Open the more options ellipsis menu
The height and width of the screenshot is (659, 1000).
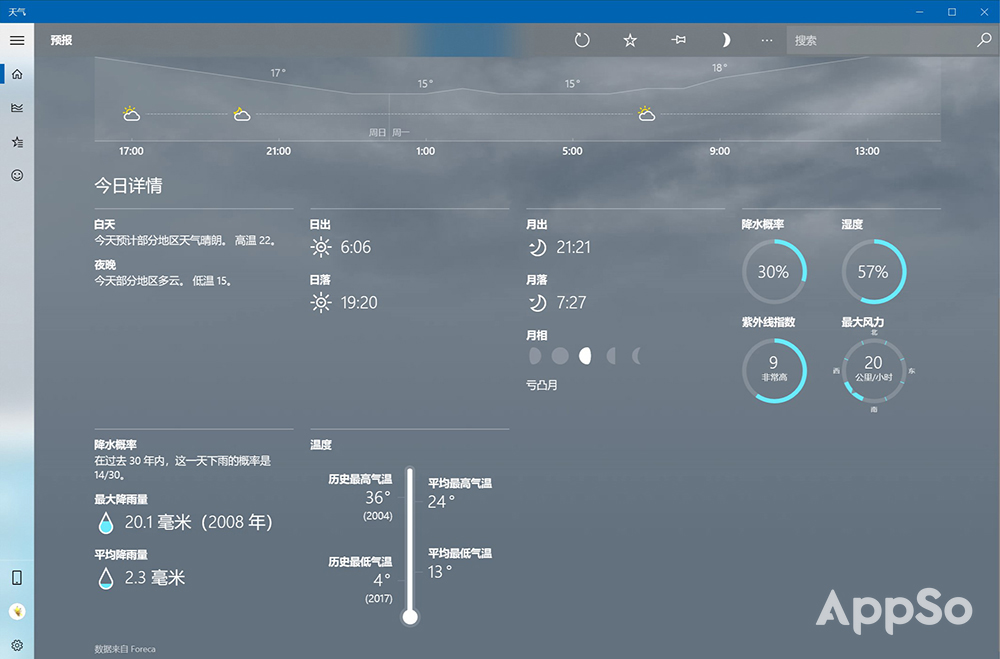tap(766, 40)
